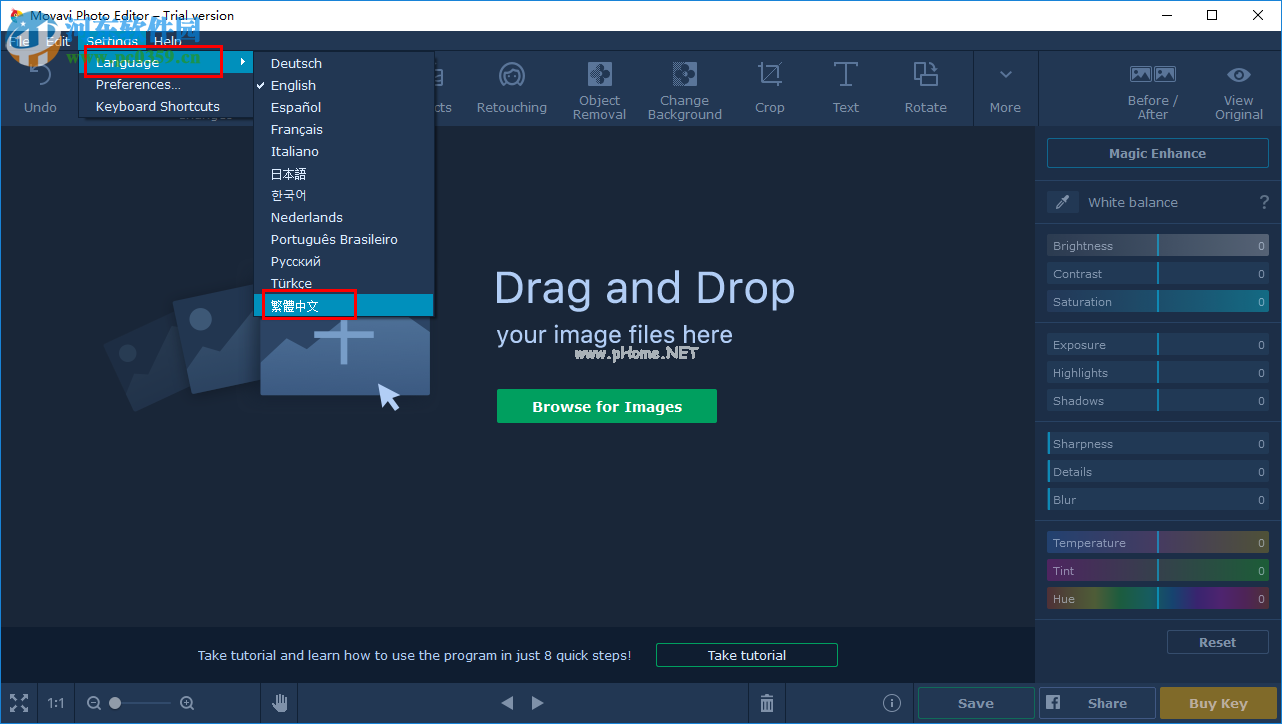1282x724 pixels.
Task: Toggle View Original eye icon
Action: [1238, 75]
